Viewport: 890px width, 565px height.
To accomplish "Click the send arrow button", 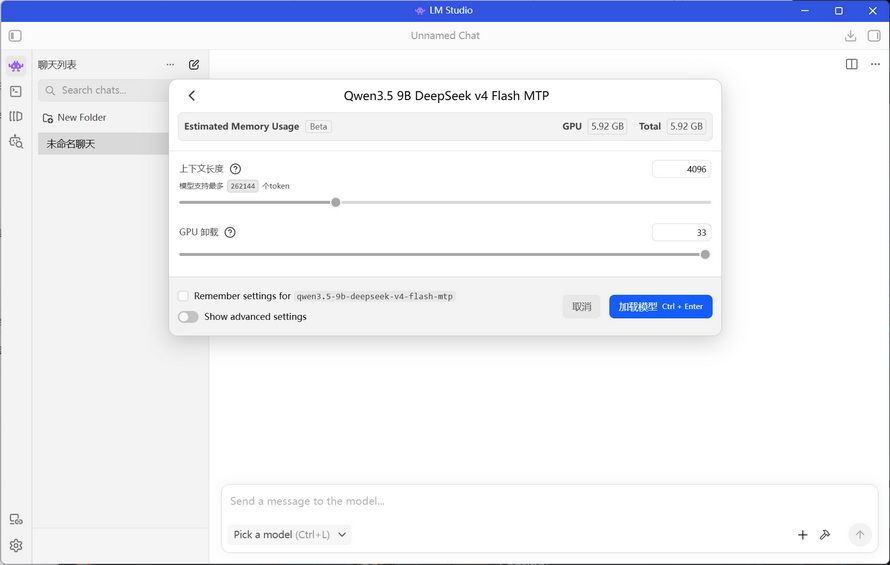I will pyautogui.click(x=860, y=535).
